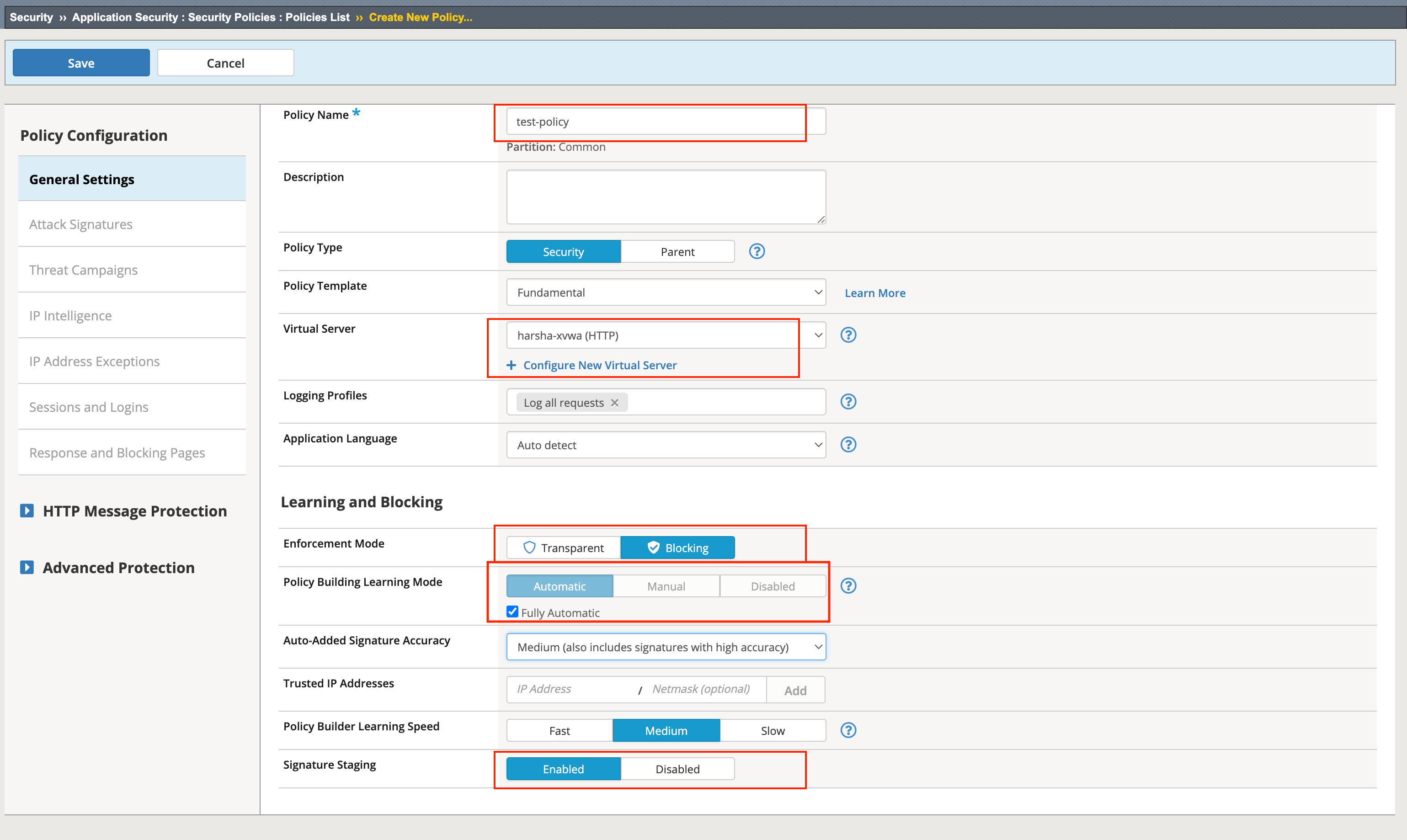Click the help icon beside Virtual Server dropdown
The image size is (1407, 840).
tap(848, 335)
